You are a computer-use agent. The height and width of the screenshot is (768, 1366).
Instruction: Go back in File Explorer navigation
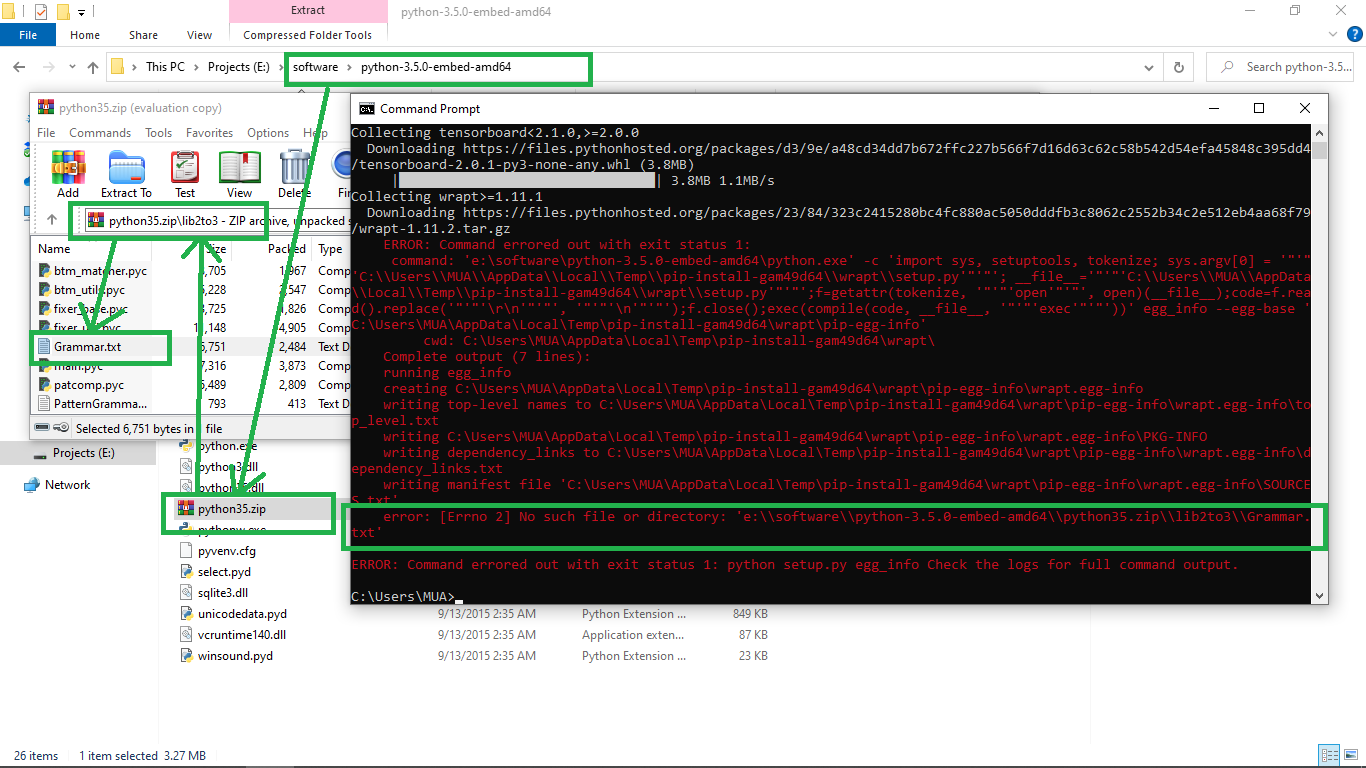20,67
